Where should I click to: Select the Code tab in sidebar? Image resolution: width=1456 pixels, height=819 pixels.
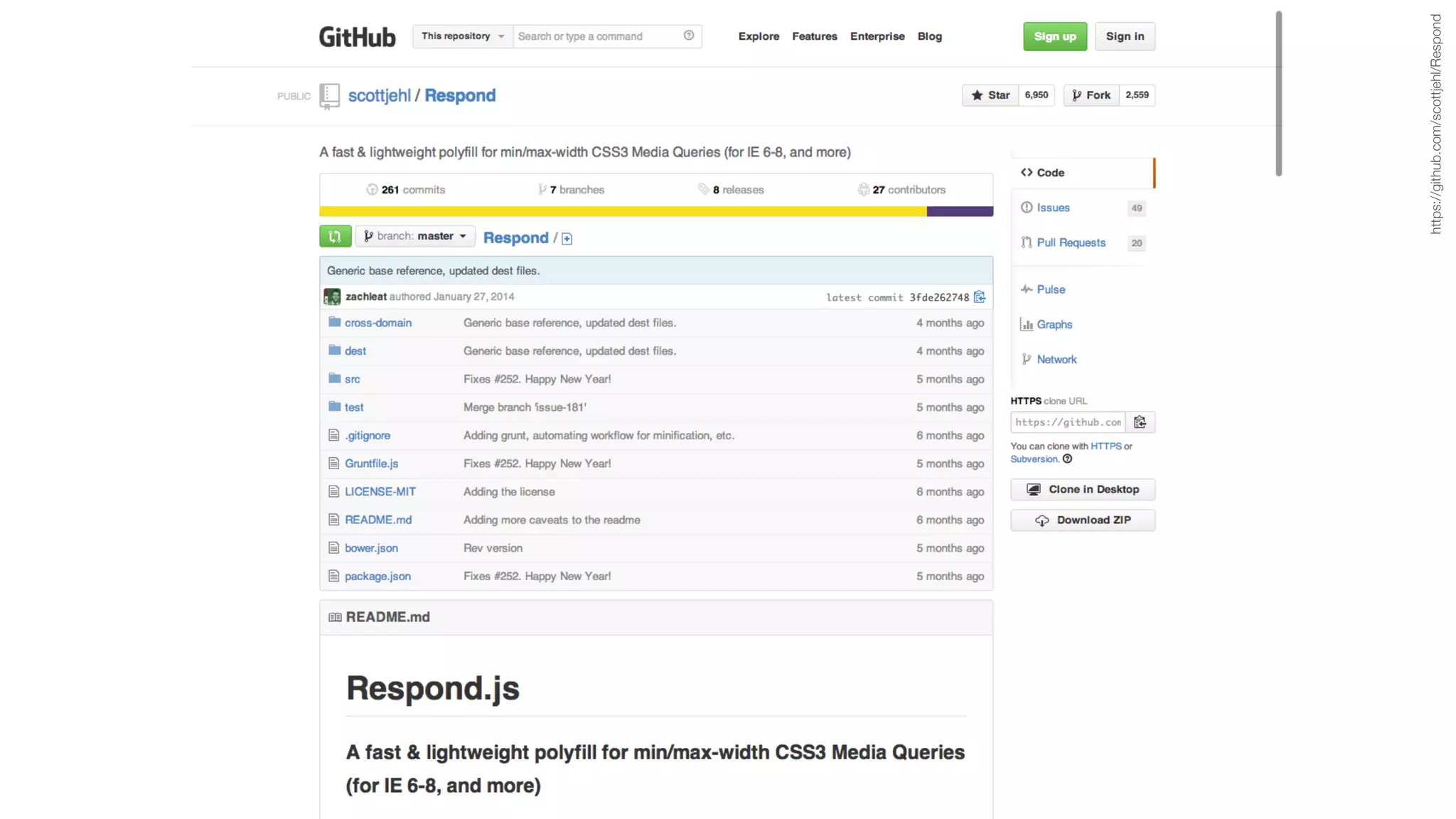[1082, 173]
